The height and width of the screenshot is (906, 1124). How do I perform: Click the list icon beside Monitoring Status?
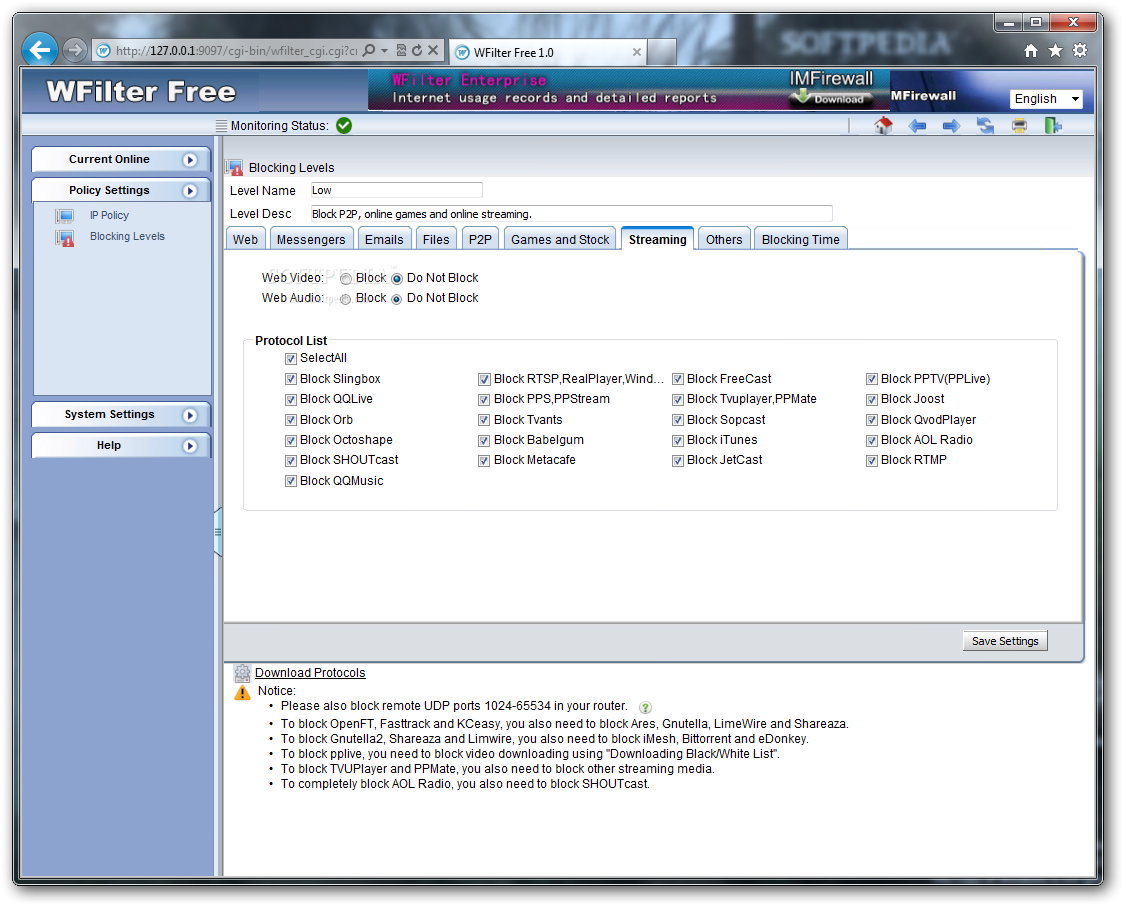click(x=222, y=126)
